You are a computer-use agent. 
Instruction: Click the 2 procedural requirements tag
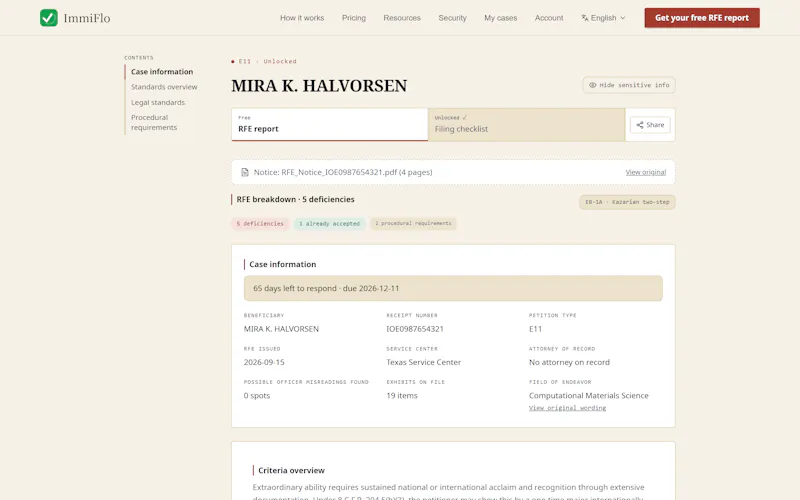(x=413, y=223)
